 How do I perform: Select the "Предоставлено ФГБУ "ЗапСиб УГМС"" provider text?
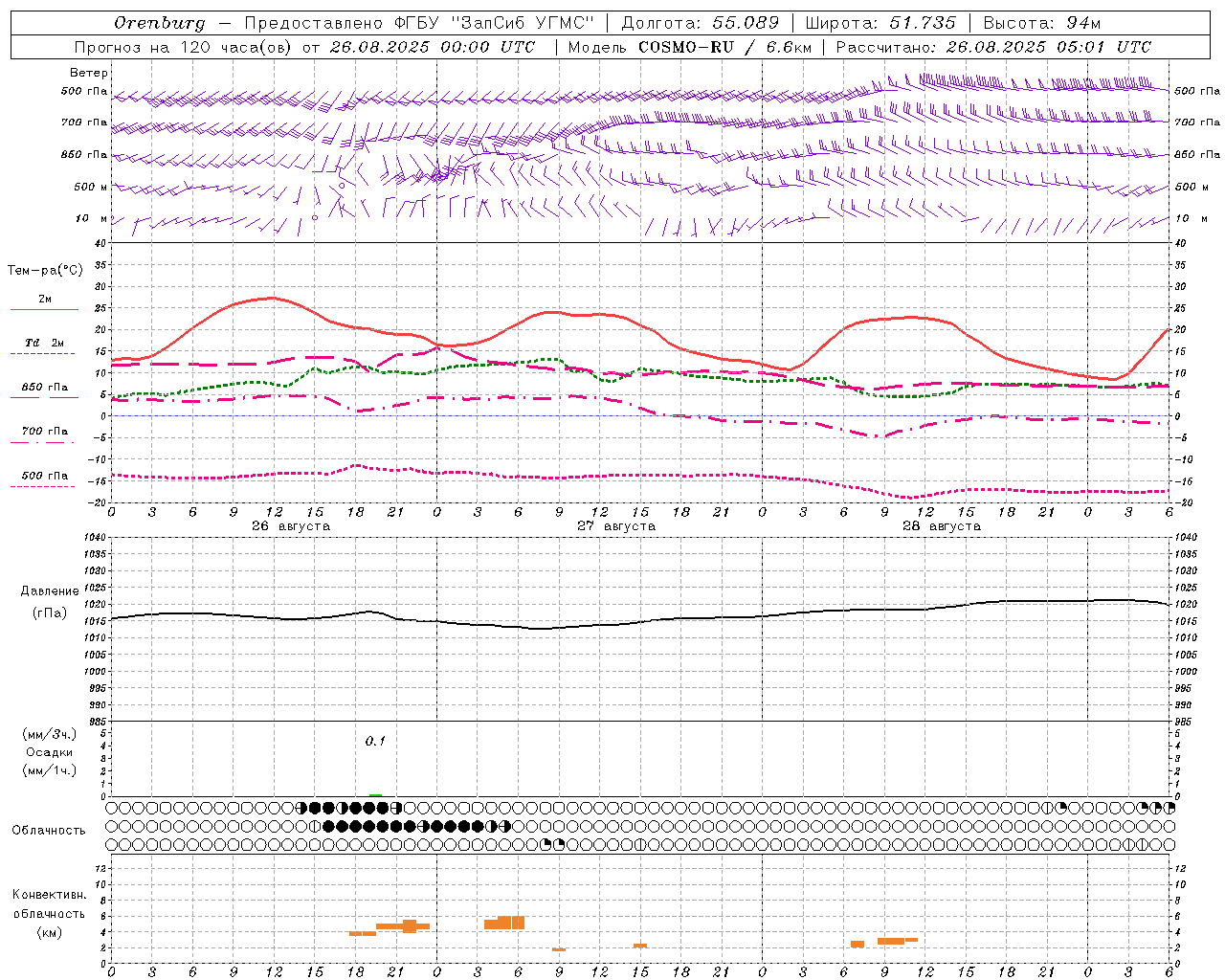(419, 23)
